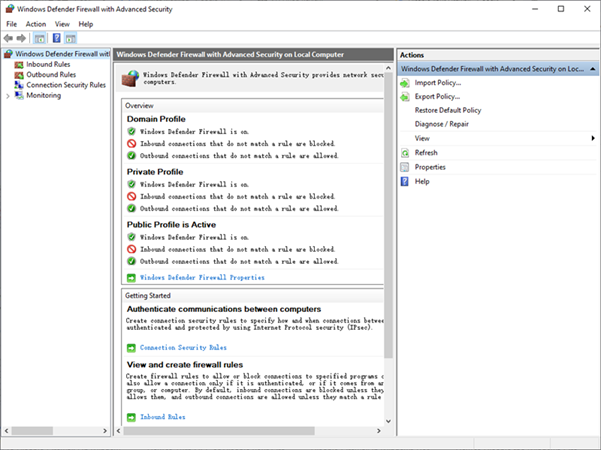Toggle the Show/Hide Console Tree toolbar icon
601x450 pixels.
click(40, 38)
